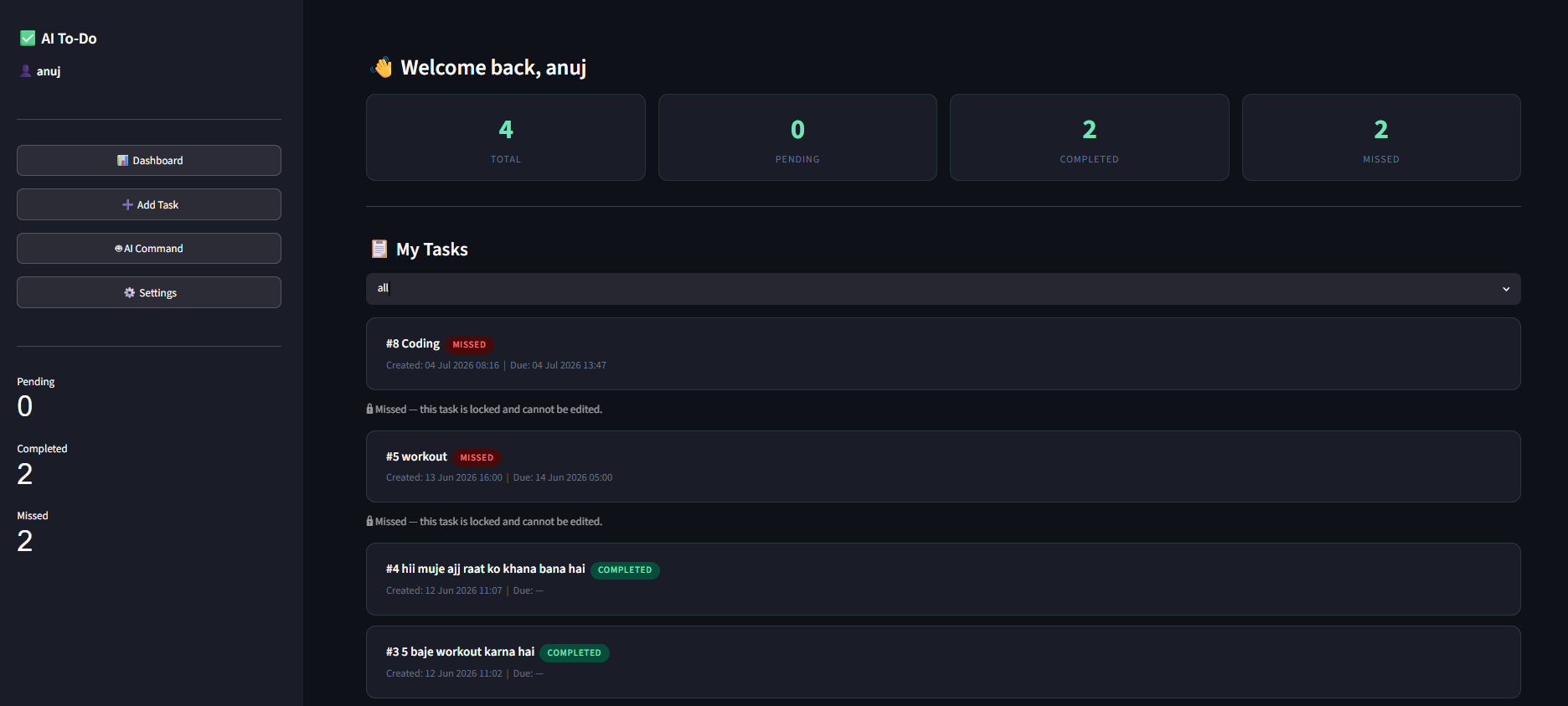
Task: Click 'Created: 12 Jun 2026 11:07' text
Action: pyautogui.click(x=444, y=590)
